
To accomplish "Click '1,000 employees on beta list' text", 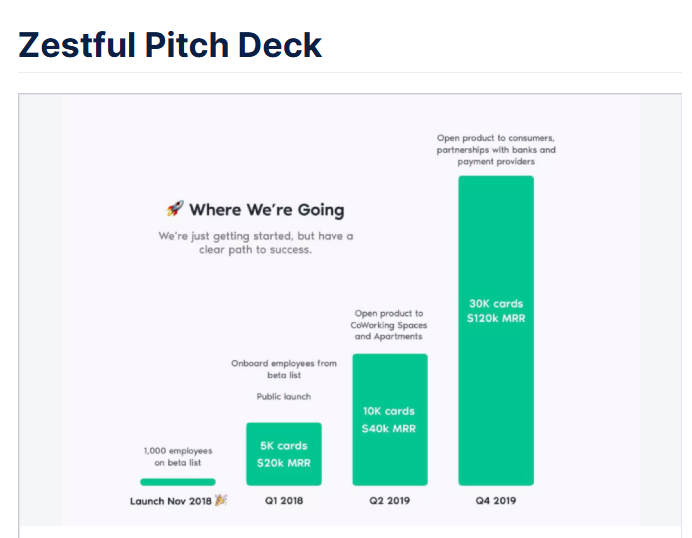I will 178,456.
